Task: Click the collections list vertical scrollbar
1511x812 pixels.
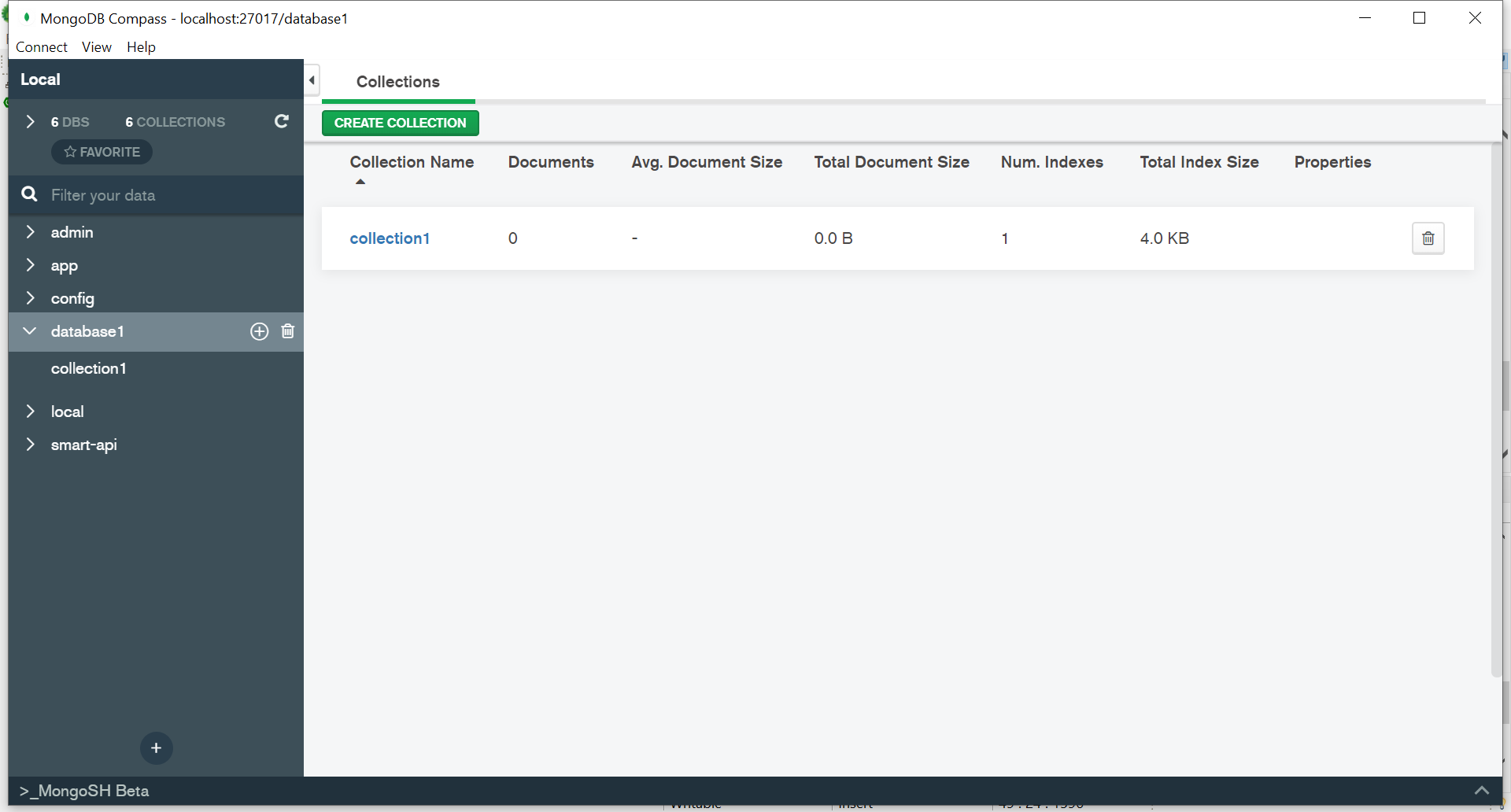Action: (1496, 409)
